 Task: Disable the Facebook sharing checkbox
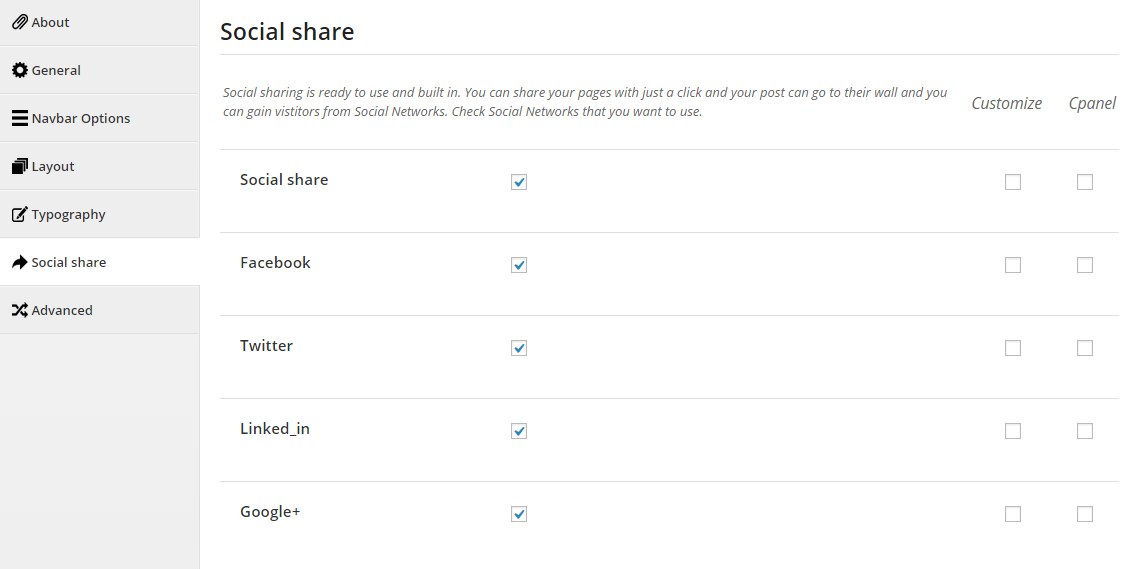(519, 265)
